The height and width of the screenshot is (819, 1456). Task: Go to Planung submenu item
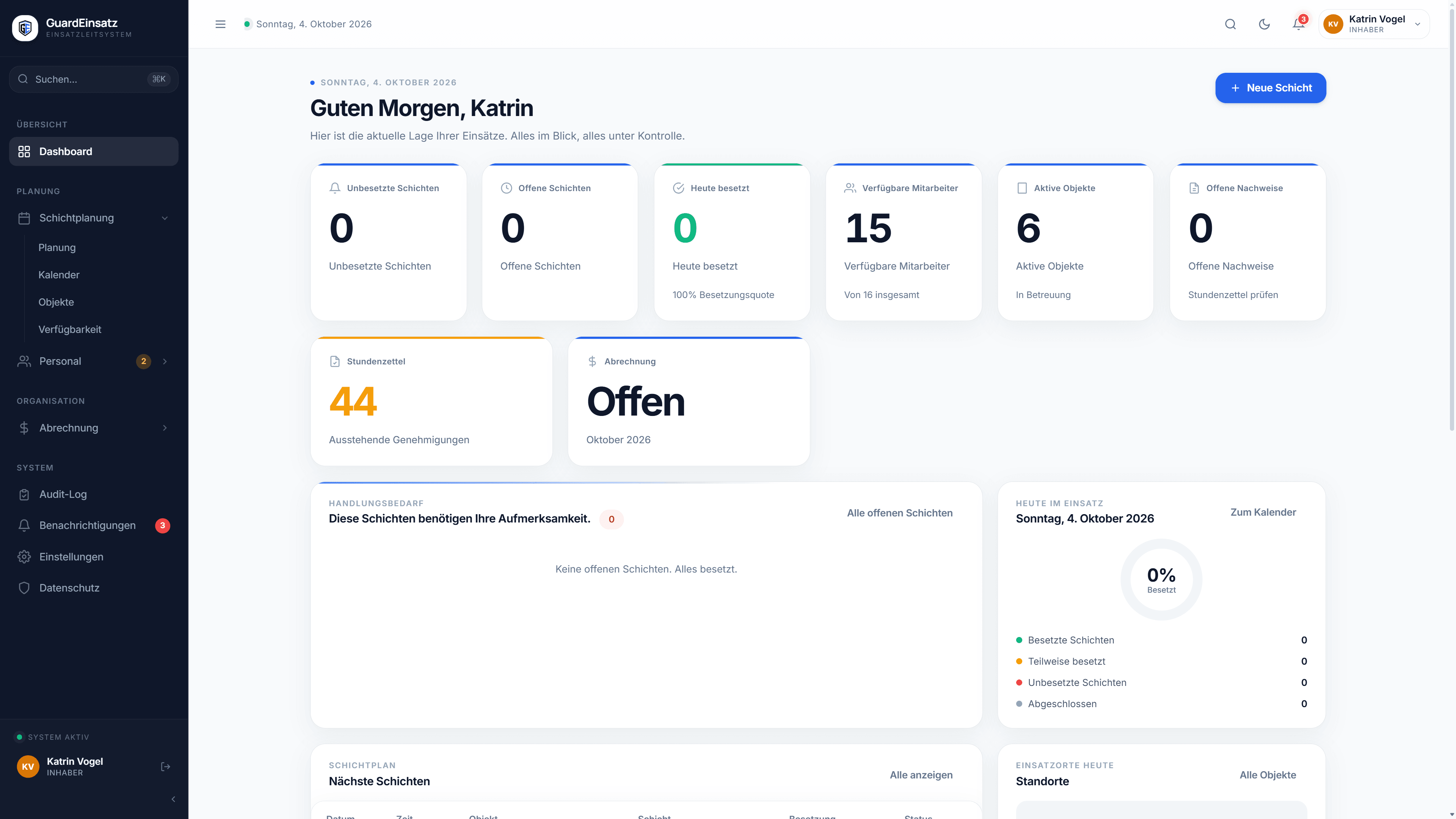coord(57,248)
